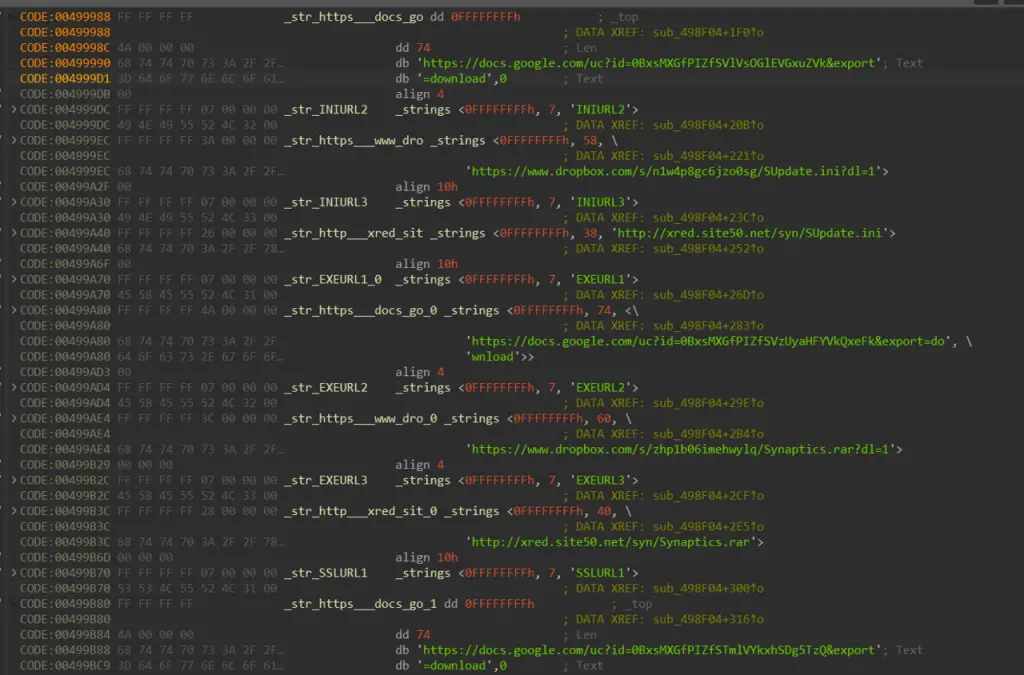The width and height of the screenshot is (1024, 675).
Task: Jump to the sub_498F04+2CF xref
Action: tap(708, 496)
